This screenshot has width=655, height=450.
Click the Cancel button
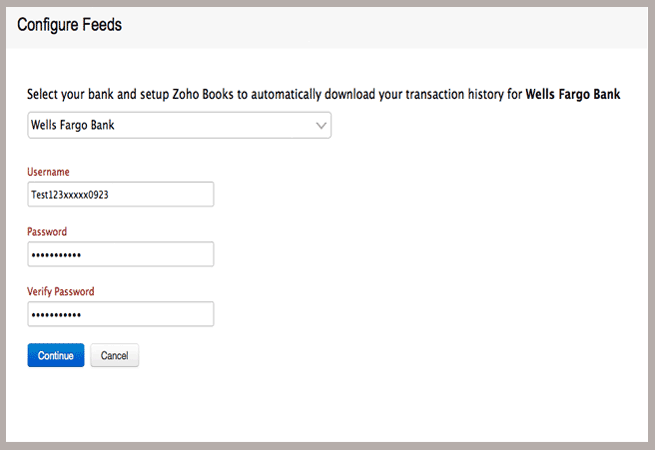pos(114,355)
